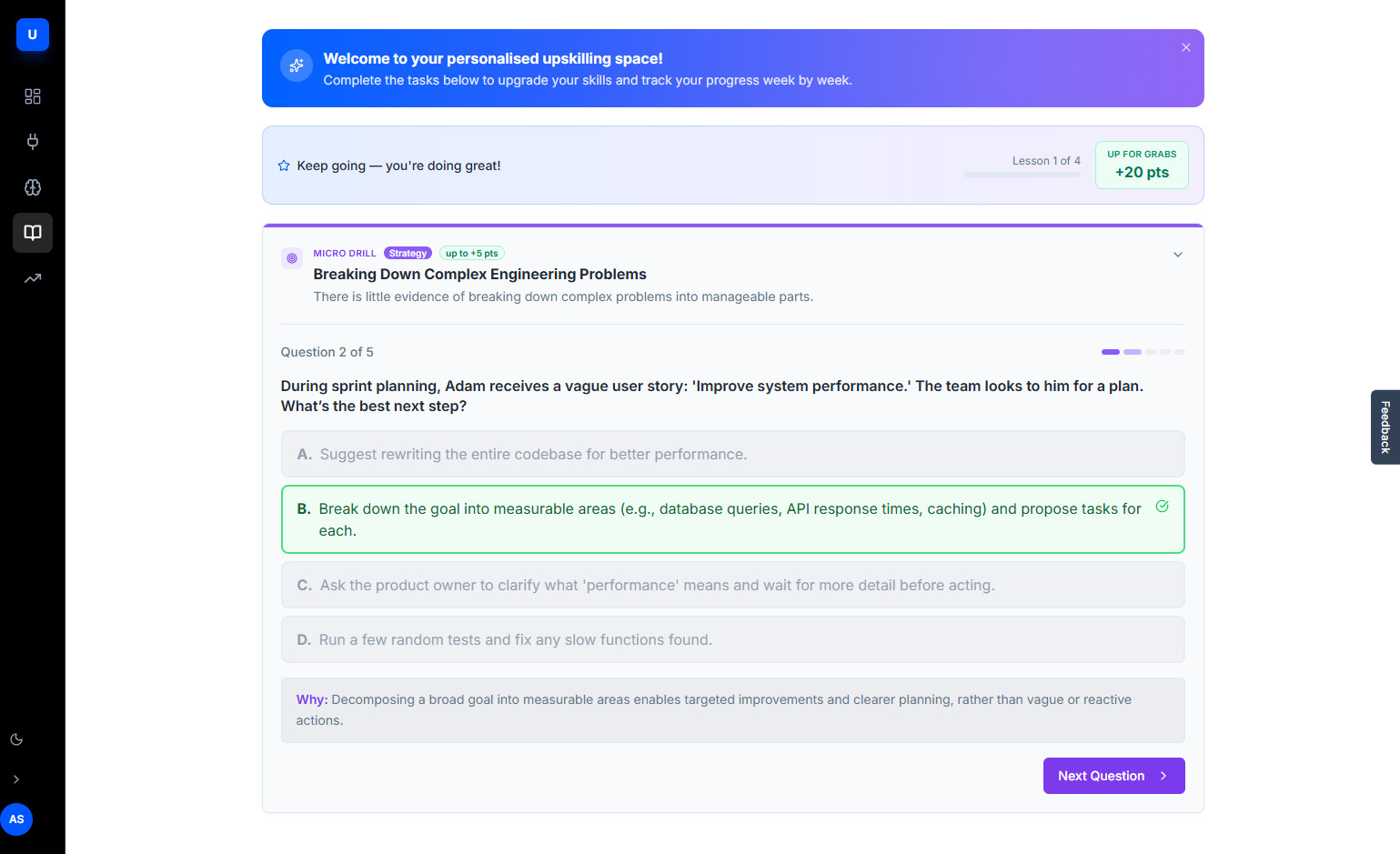Click the Strategy tag badge
Image resolution: width=1400 pixels, height=854 pixels.
click(408, 254)
